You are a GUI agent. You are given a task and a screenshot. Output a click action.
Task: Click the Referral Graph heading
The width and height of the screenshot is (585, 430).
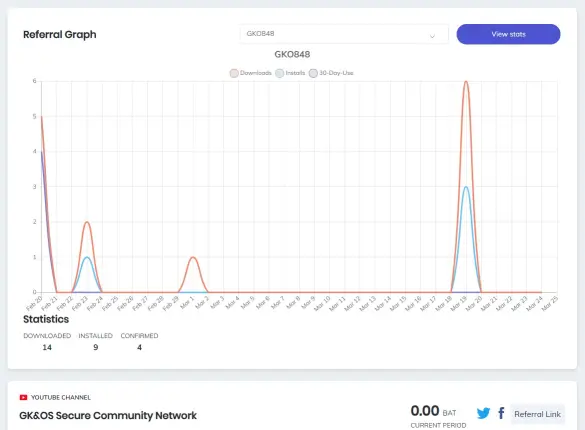tap(60, 35)
